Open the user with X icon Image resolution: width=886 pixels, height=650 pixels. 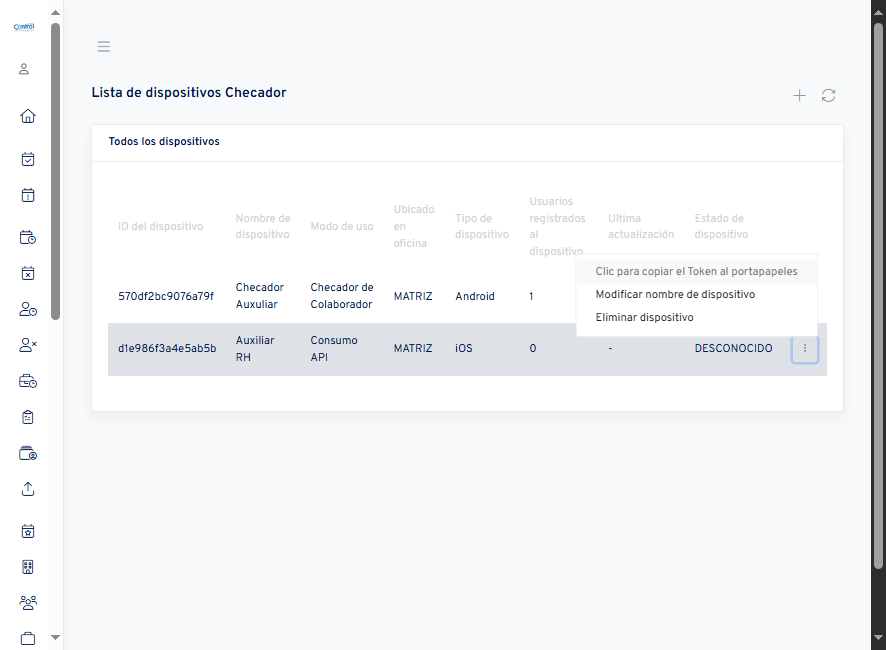[28, 345]
